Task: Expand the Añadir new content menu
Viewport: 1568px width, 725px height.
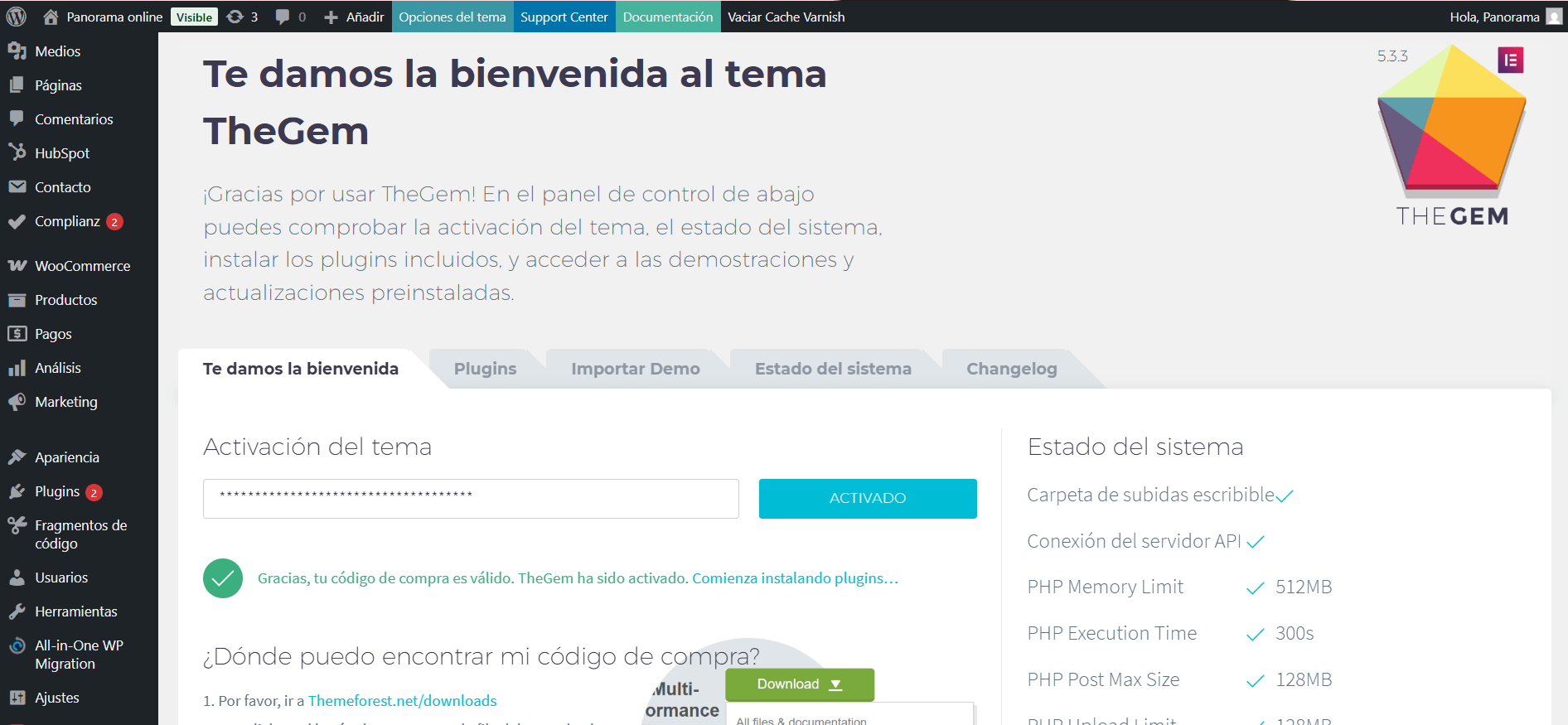Action: [354, 17]
